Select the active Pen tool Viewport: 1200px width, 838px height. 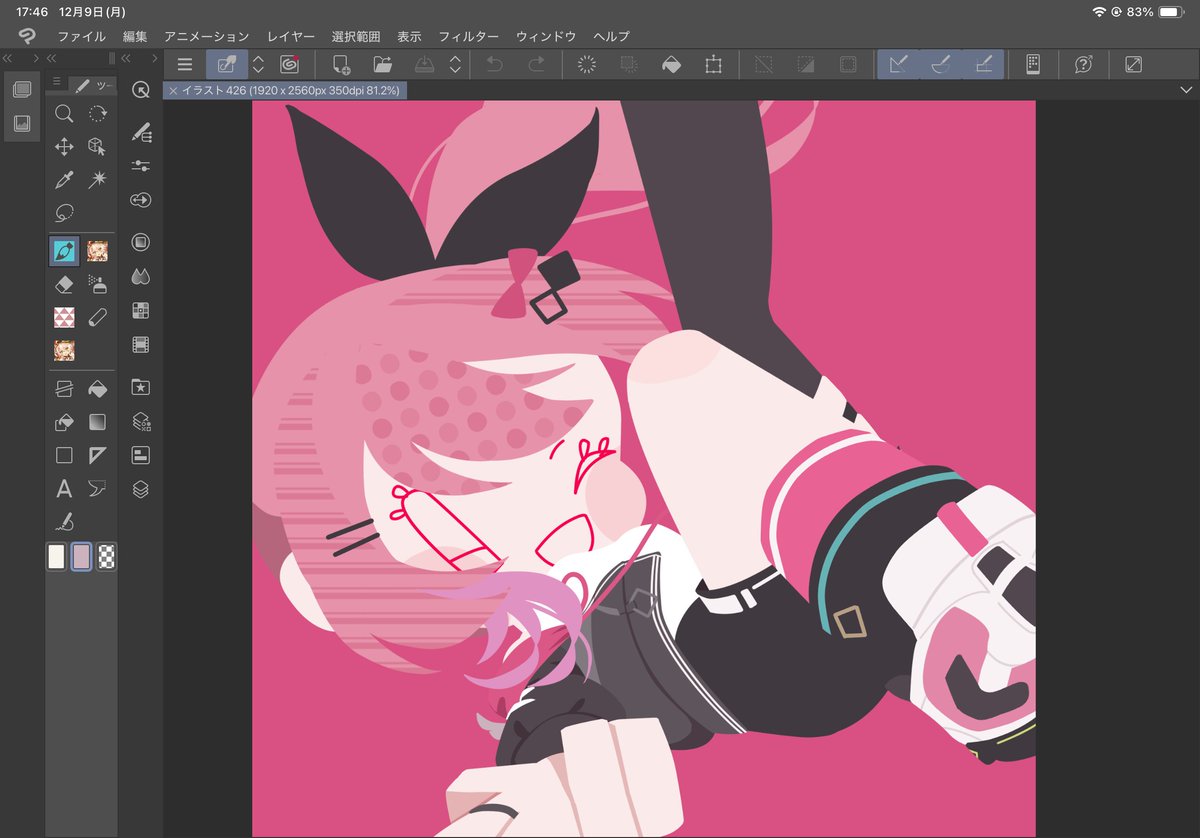[x=64, y=251]
